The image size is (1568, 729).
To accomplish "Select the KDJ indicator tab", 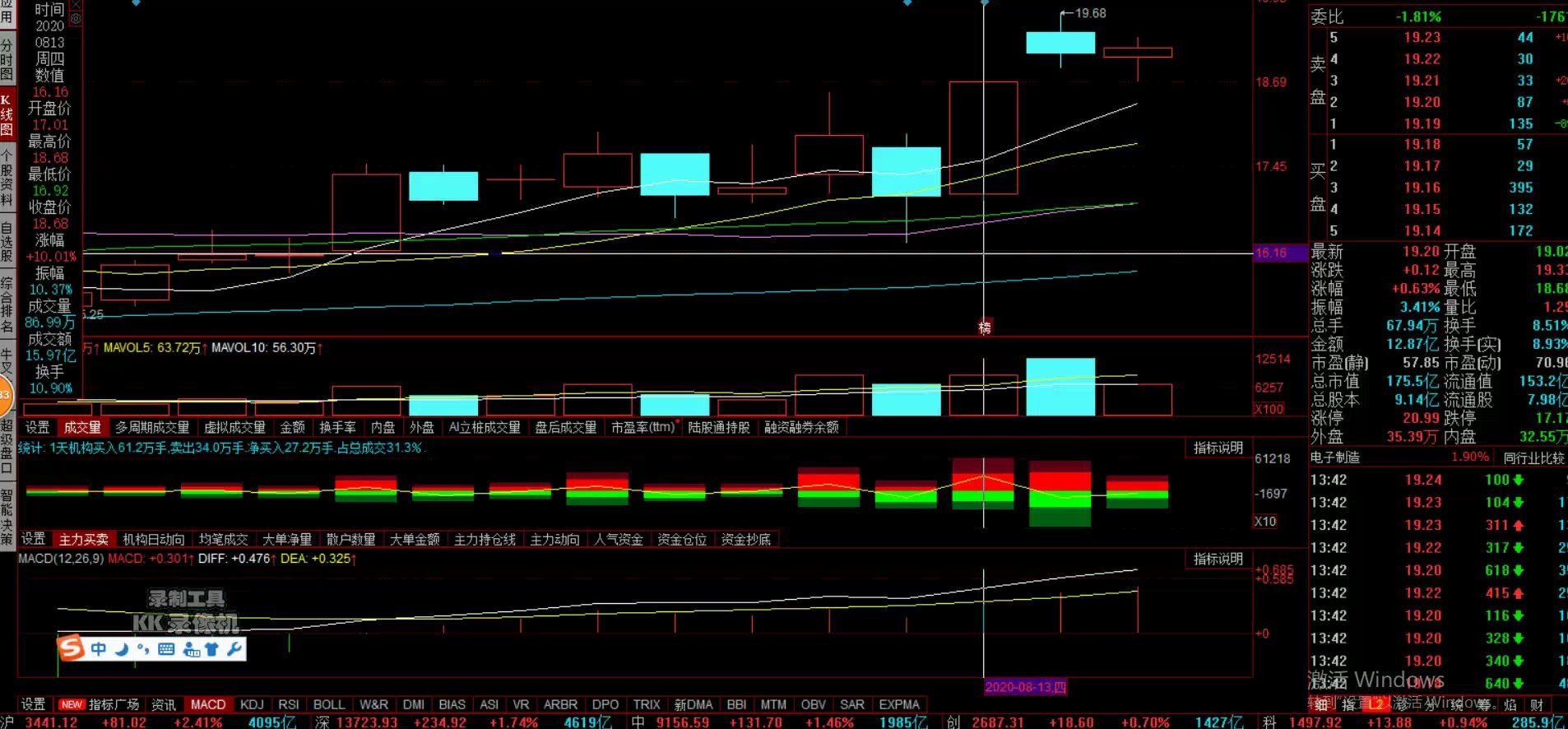I will click(252, 704).
